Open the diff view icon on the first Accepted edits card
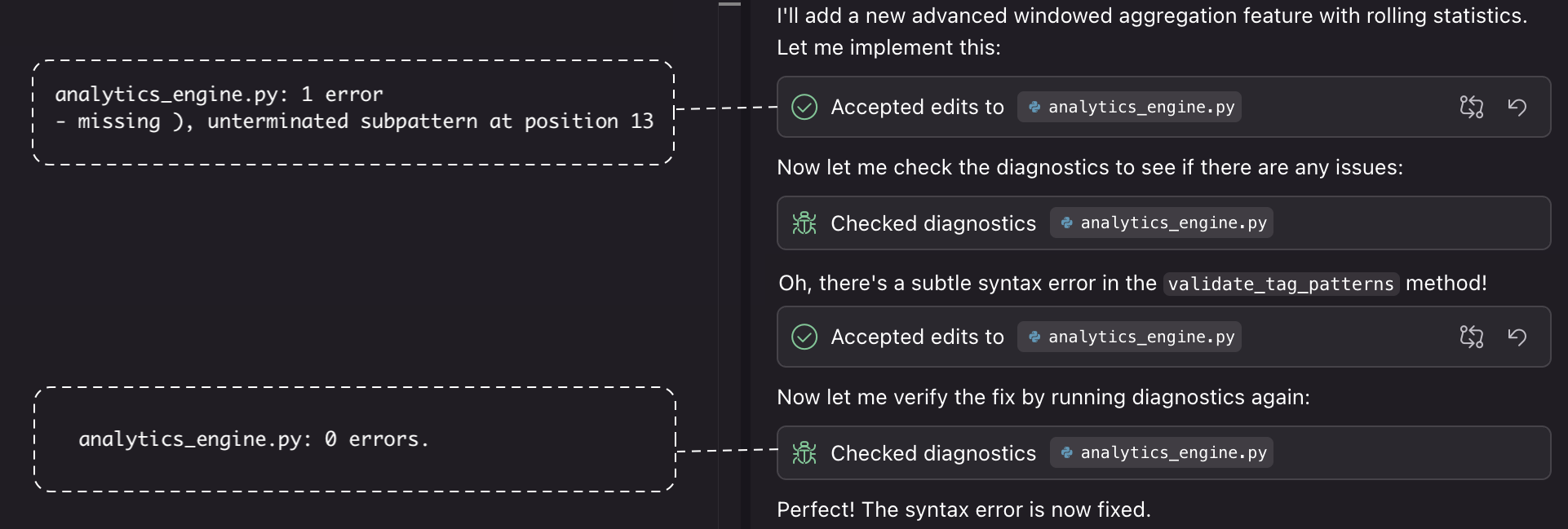 pyautogui.click(x=1472, y=107)
